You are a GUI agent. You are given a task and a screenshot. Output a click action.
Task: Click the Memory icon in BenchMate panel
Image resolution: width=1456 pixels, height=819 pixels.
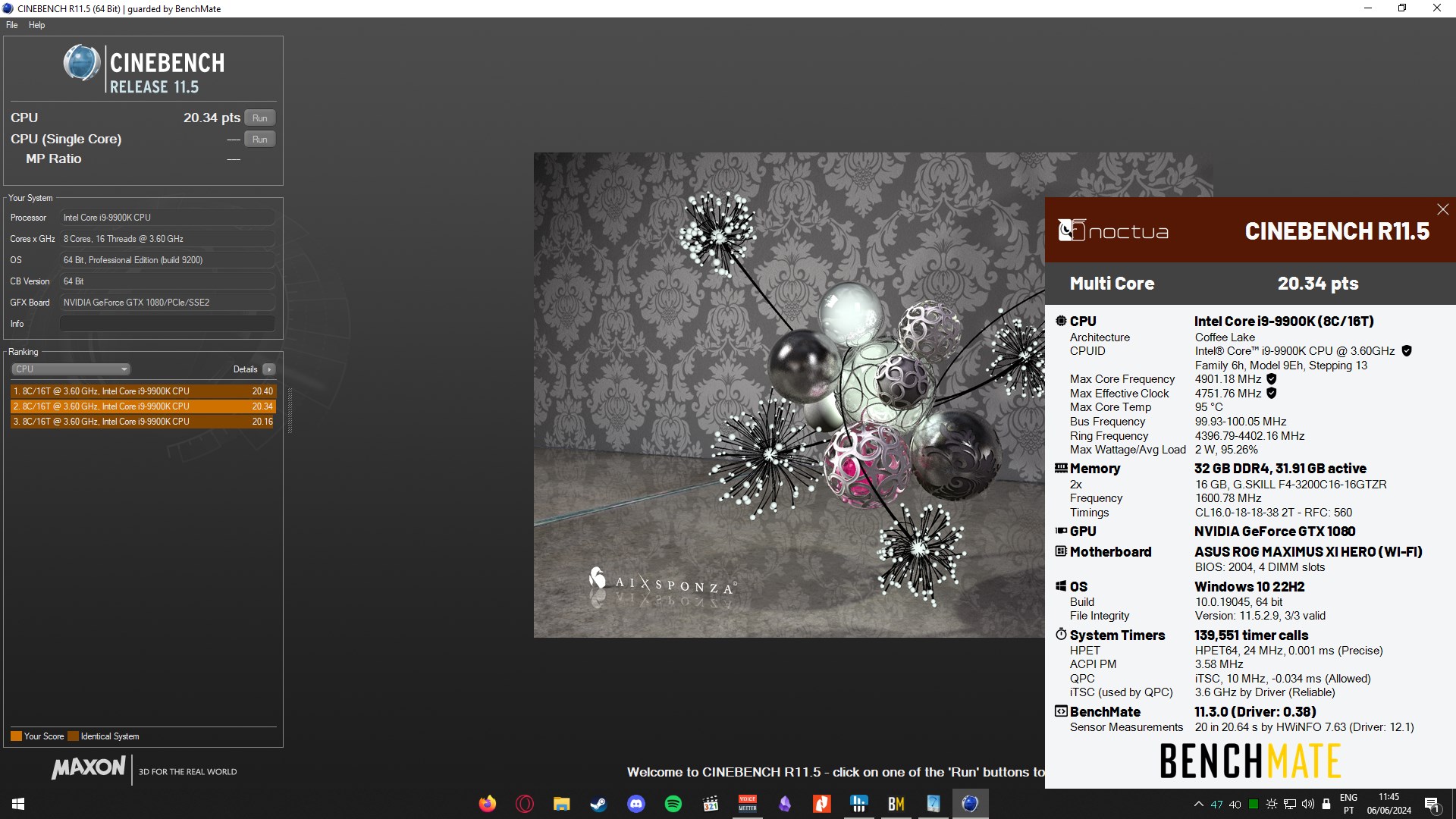click(x=1061, y=468)
